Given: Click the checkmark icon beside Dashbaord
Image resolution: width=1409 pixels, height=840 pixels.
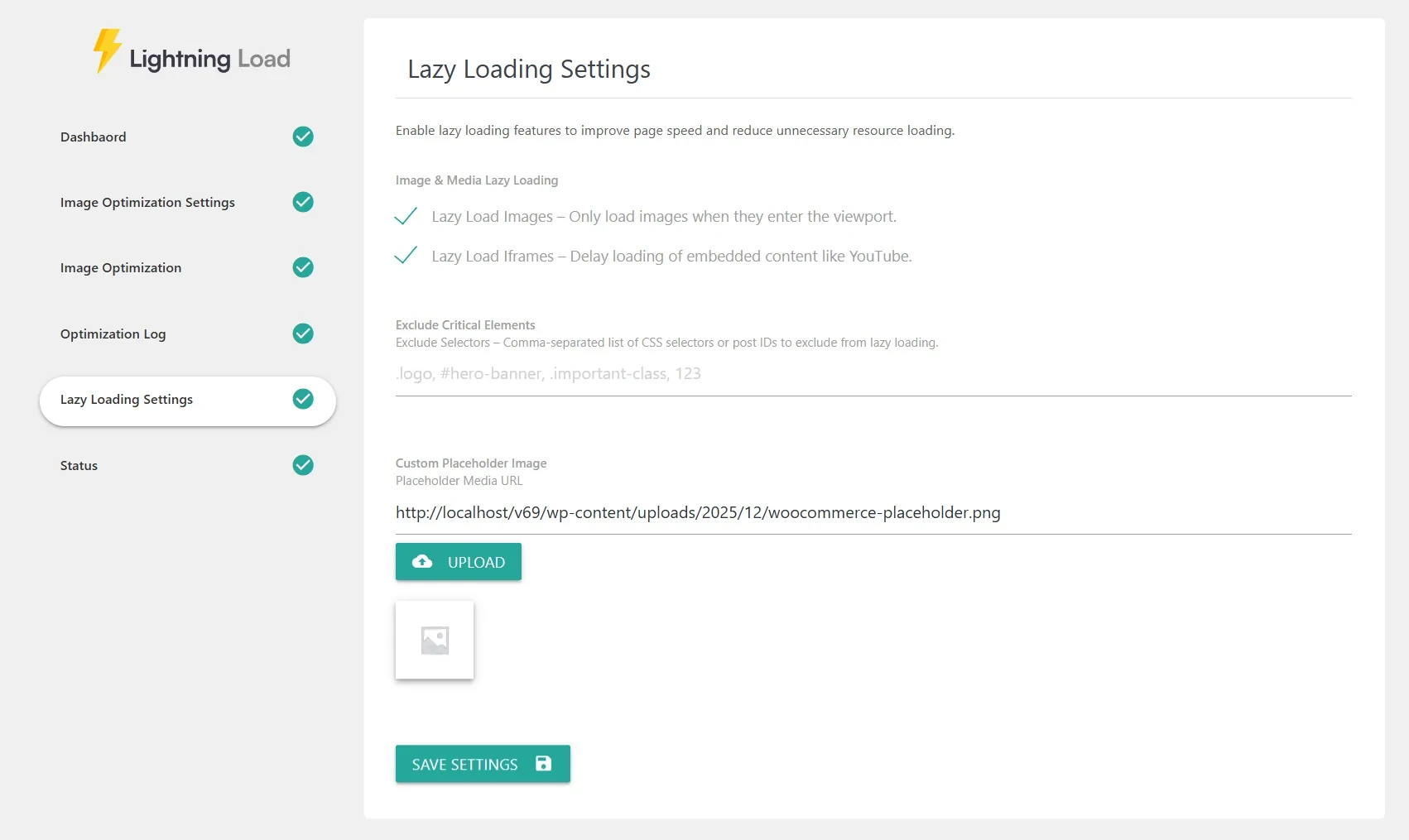Looking at the screenshot, I should 303,137.
